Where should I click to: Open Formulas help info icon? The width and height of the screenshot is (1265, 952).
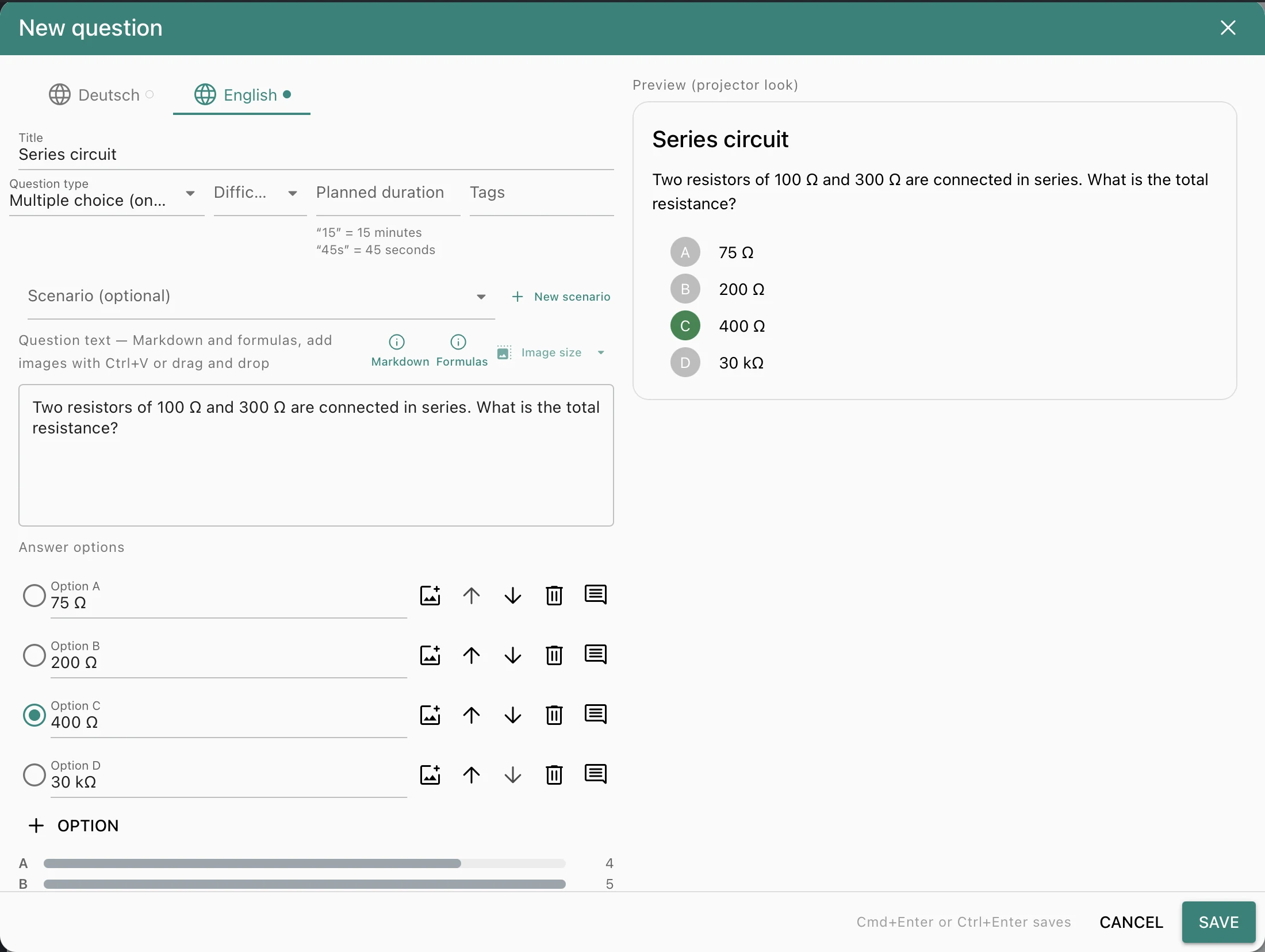458,342
